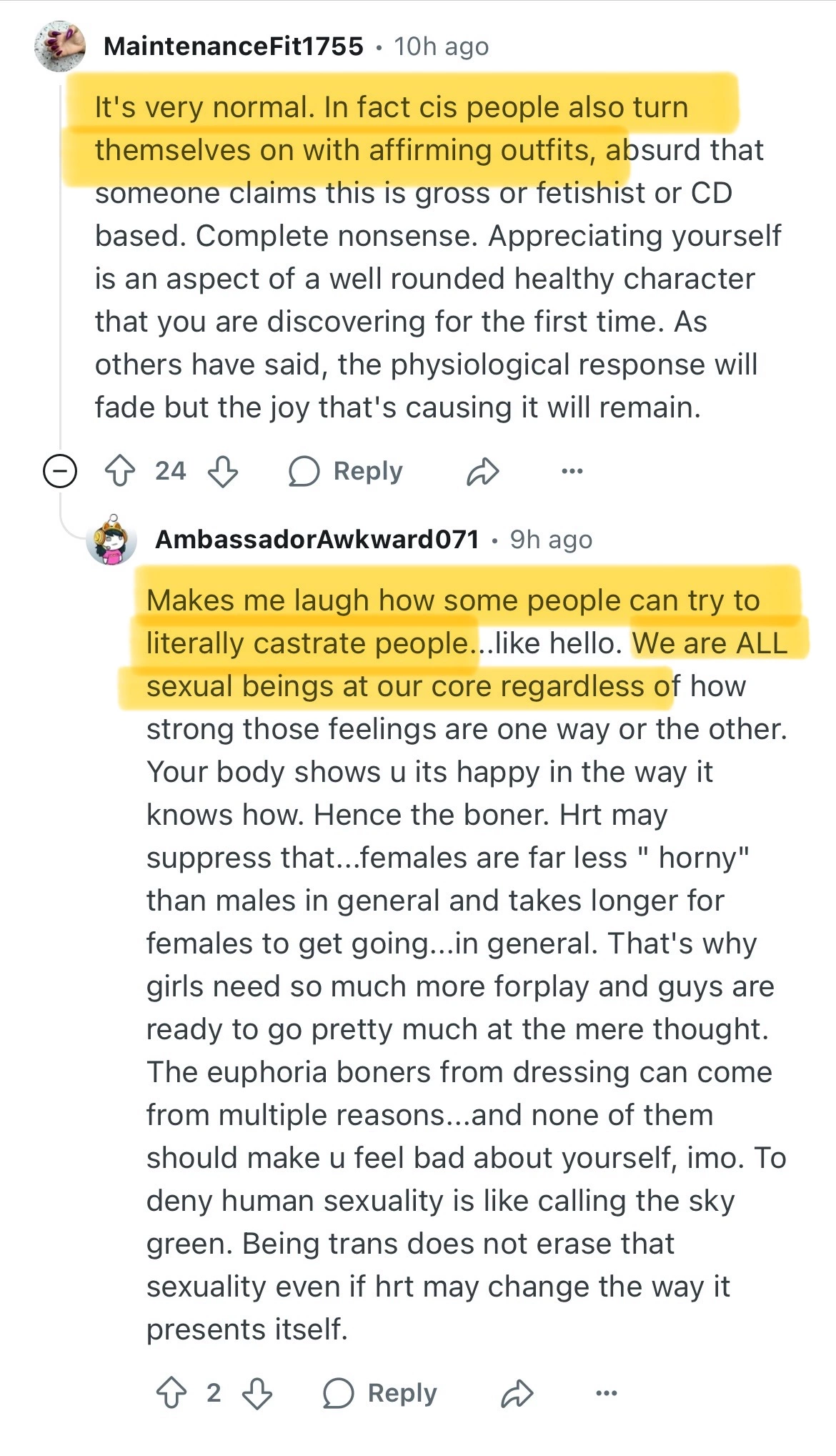Share AmbassadorAwkward071's reply
The width and height of the screenshot is (836, 1456).
(517, 1393)
